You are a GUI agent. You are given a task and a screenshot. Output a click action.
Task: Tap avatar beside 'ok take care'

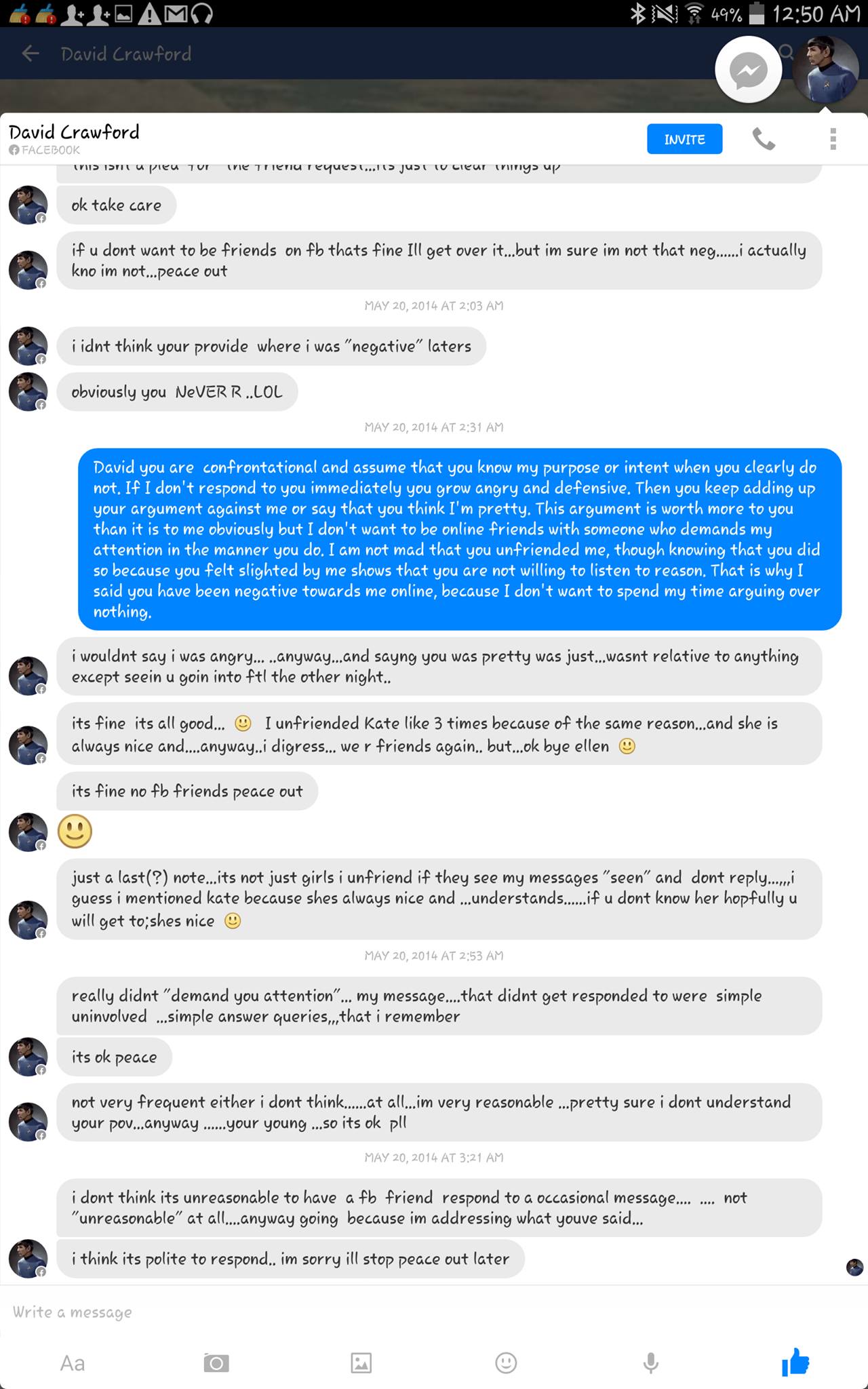coord(28,205)
